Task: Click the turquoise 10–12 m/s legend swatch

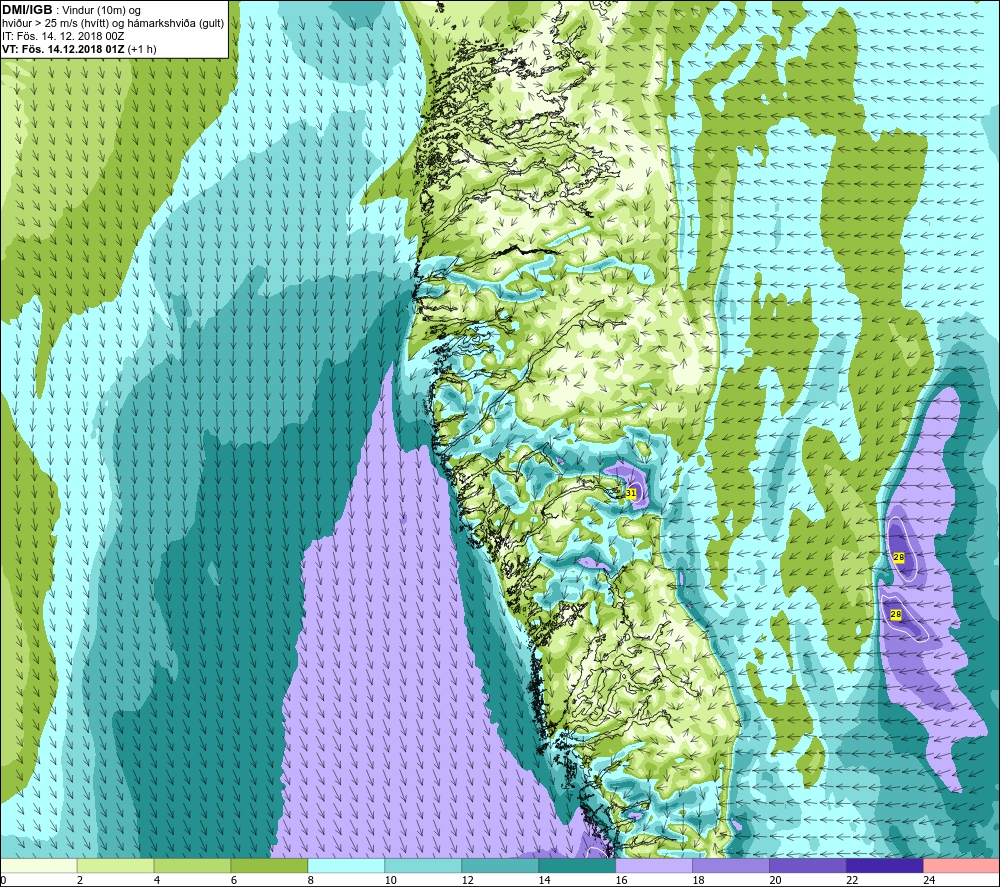Action: pyautogui.click(x=423, y=866)
